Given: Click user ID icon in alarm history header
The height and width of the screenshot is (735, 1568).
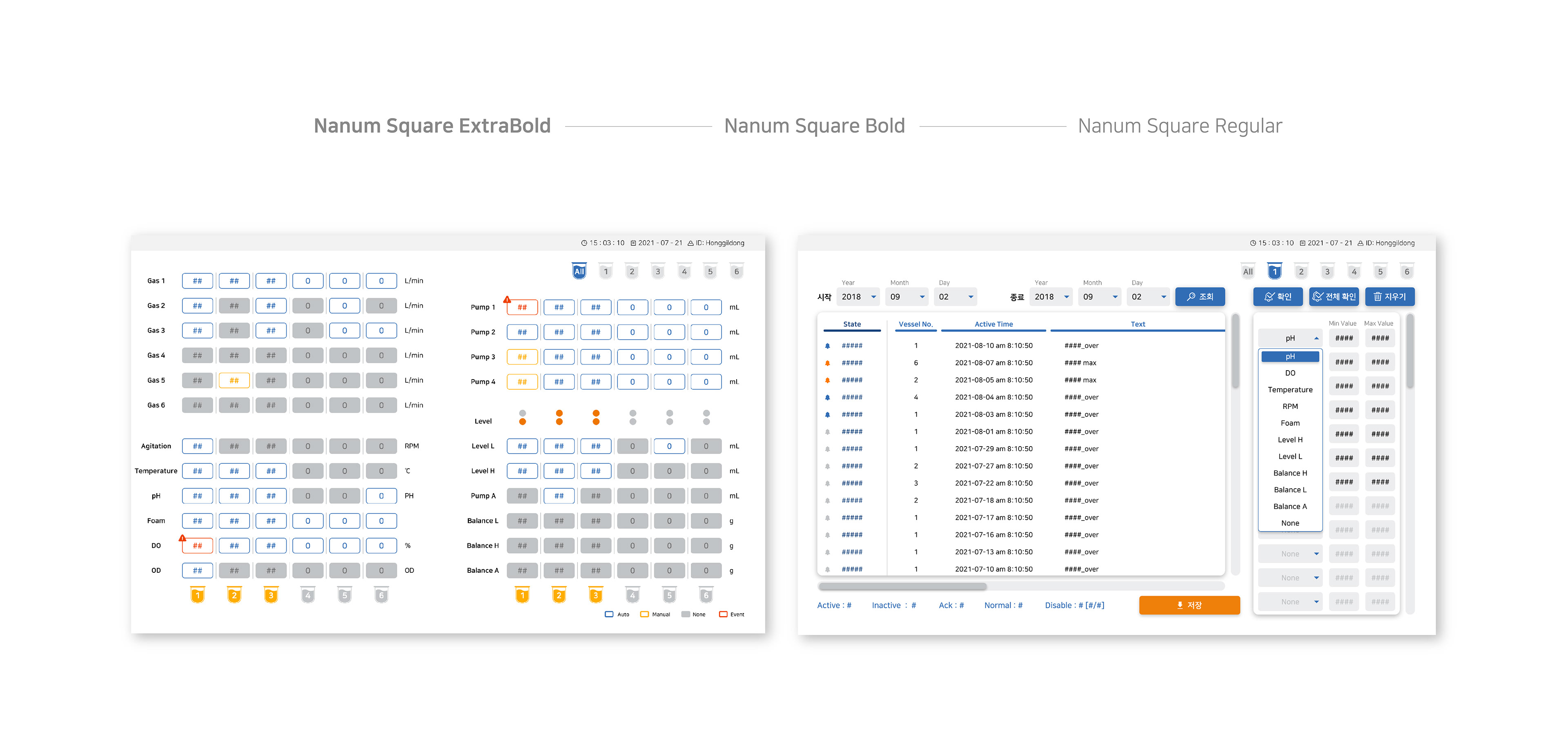Looking at the screenshot, I should pyautogui.click(x=1360, y=243).
